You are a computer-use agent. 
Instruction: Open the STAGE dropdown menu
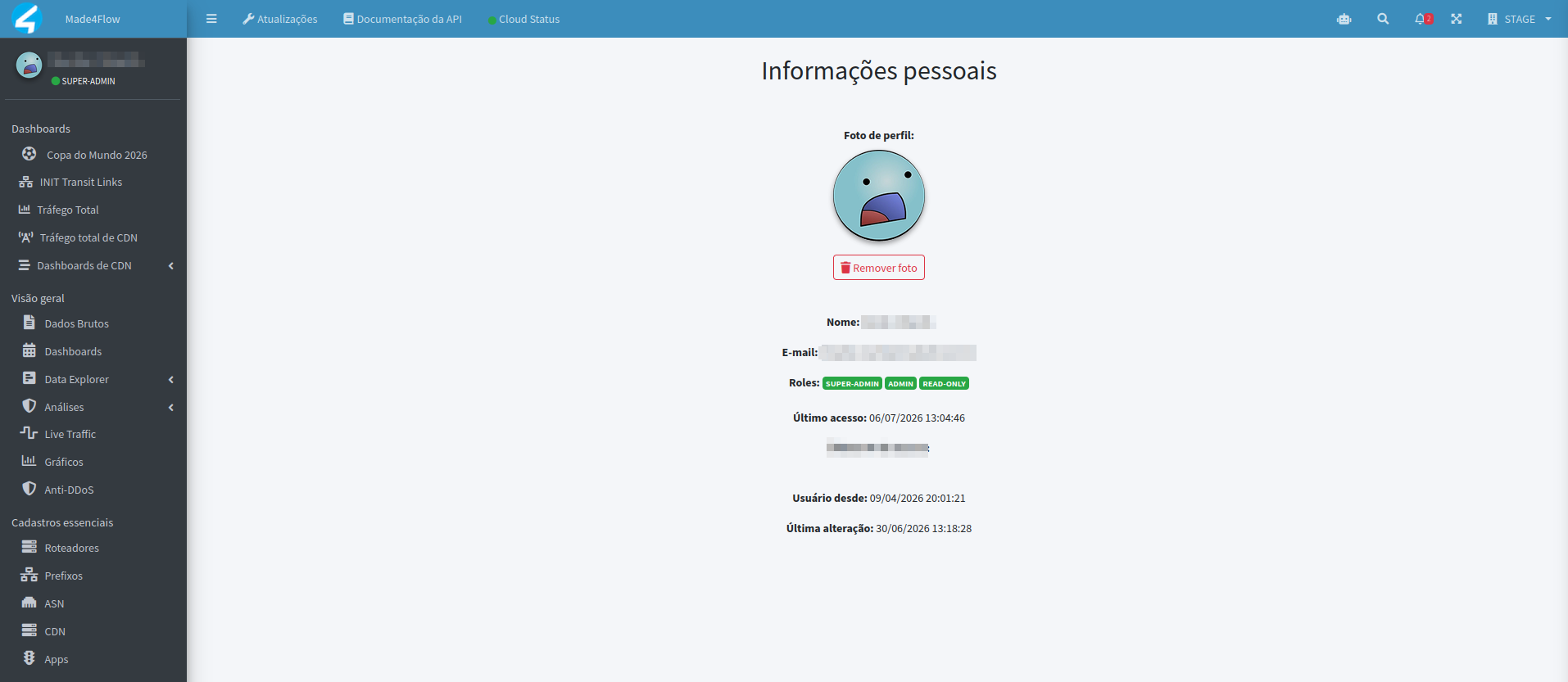[x=1520, y=19]
